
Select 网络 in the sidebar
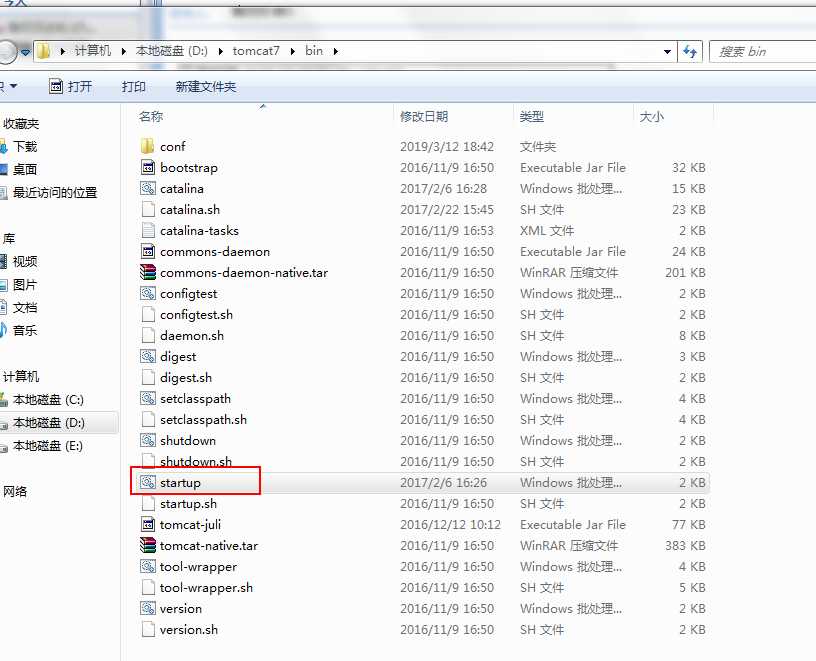pyautogui.click(x=15, y=491)
